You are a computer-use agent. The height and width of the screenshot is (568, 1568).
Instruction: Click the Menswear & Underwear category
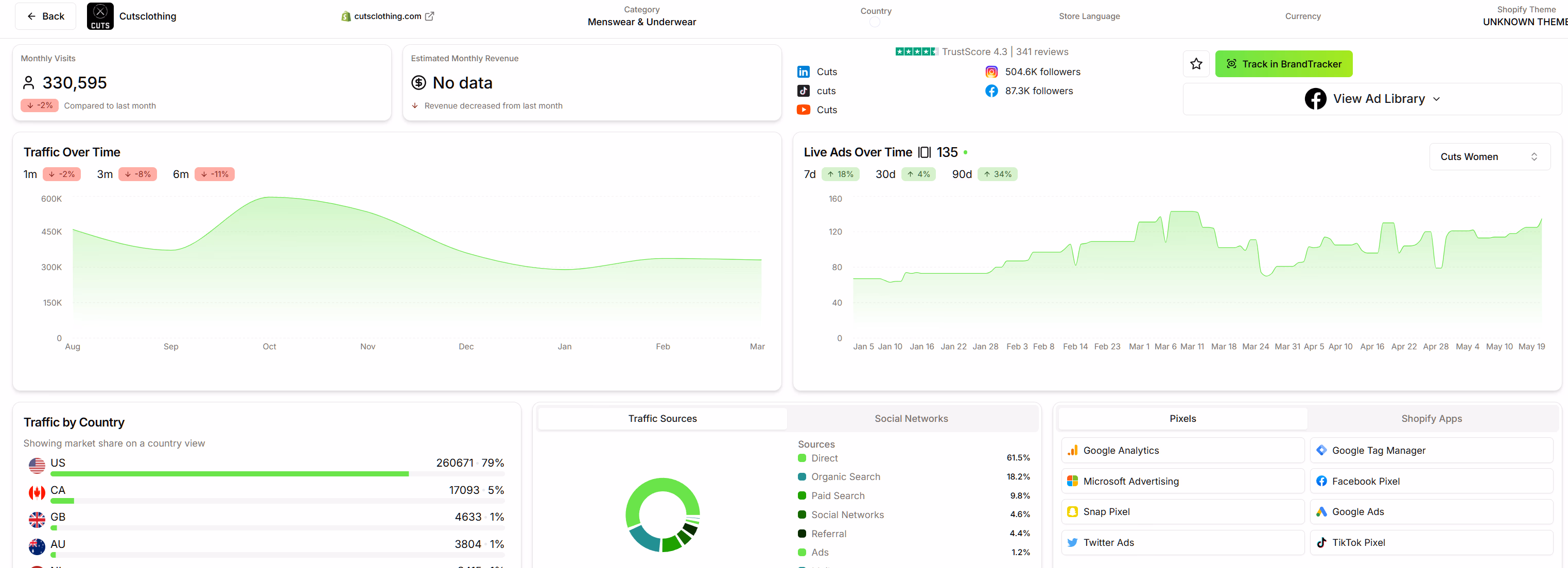641,22
